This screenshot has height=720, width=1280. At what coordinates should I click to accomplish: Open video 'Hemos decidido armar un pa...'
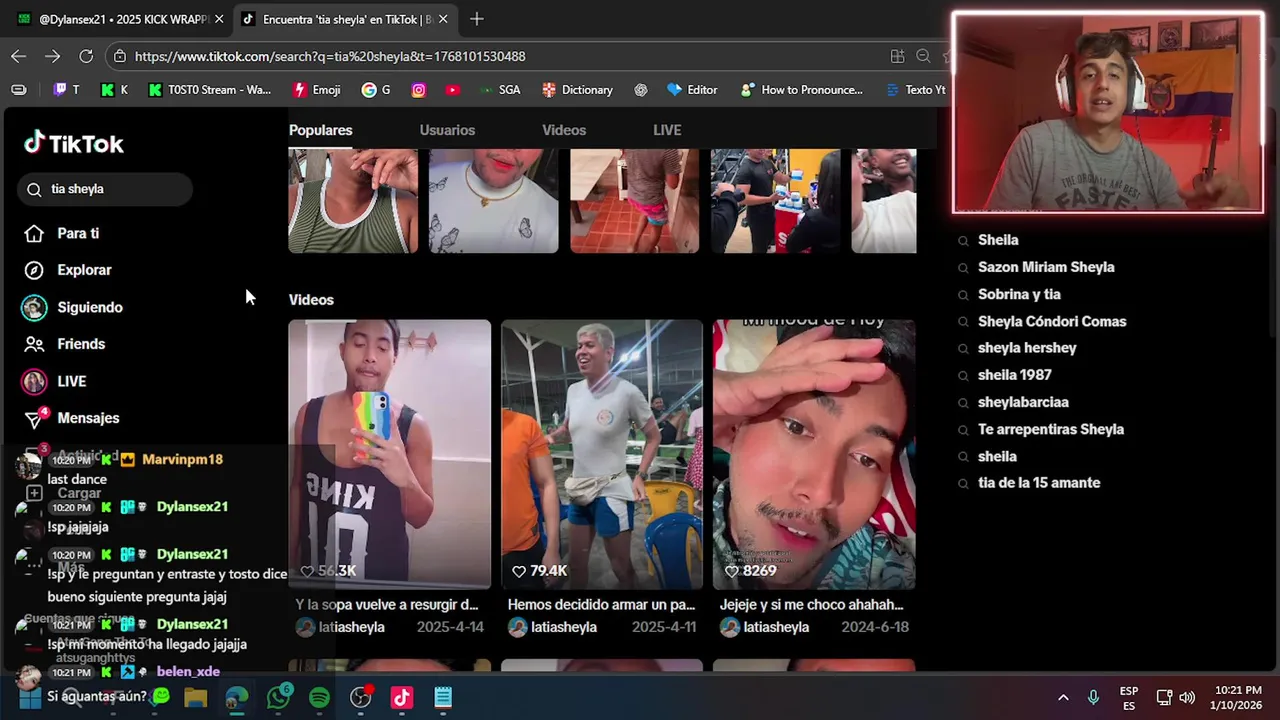pyautogui.click(x=602, y=454)
